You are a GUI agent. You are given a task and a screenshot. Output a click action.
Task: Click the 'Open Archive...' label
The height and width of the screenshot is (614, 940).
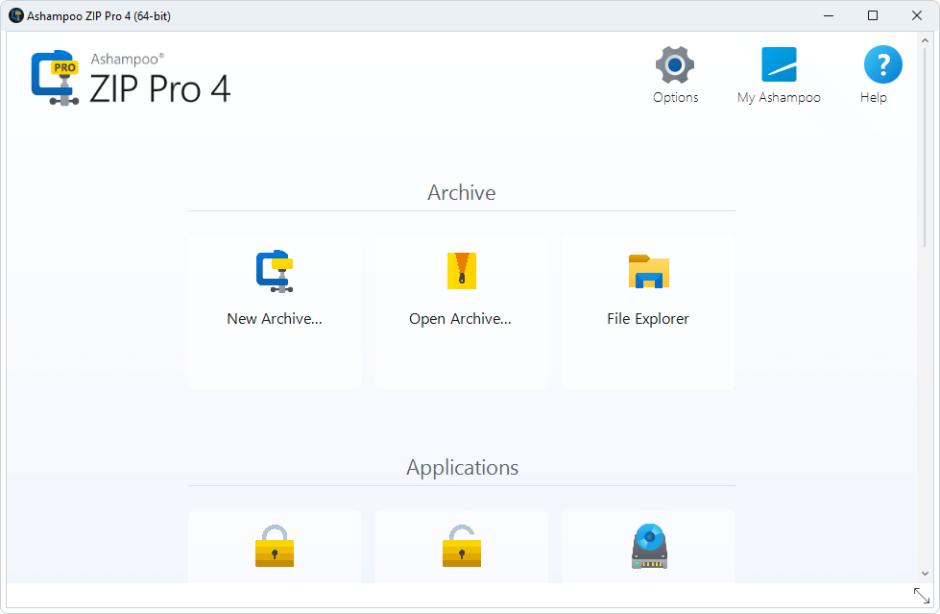(x=460, y=318)
